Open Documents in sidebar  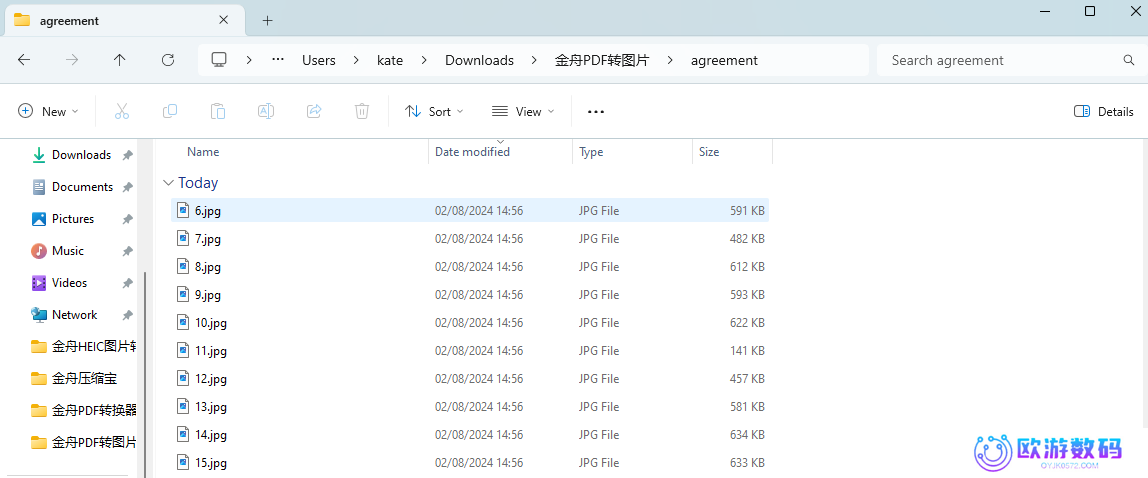pyautogui.click(x=82, y=187)
